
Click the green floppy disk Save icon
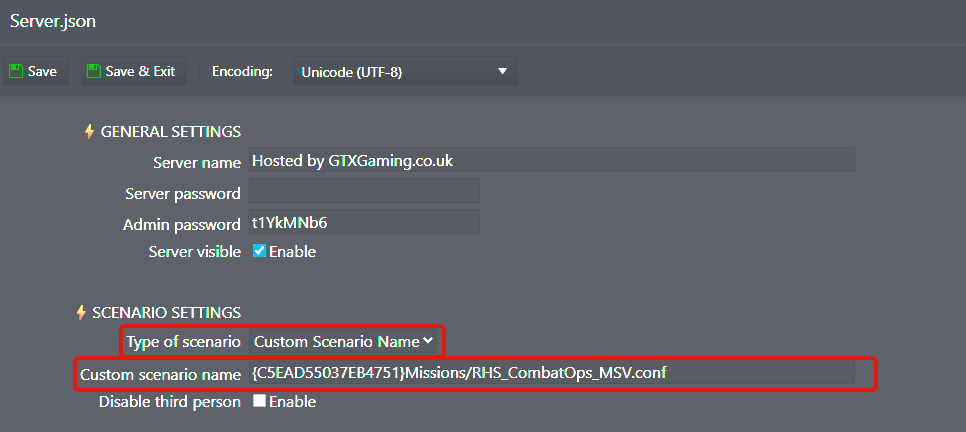[x=16, y=71]
